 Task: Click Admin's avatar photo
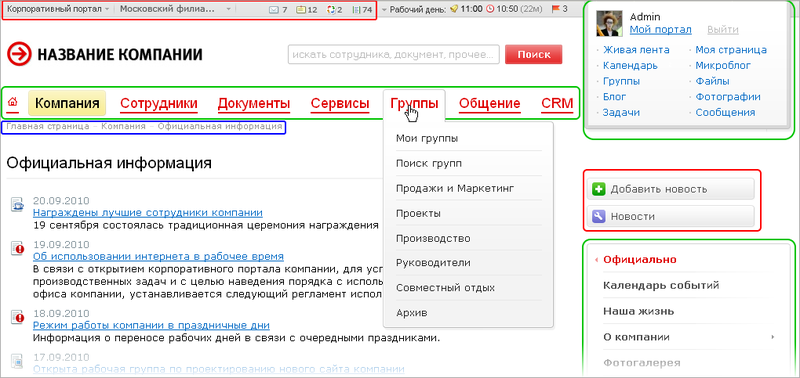pos(609,23)
